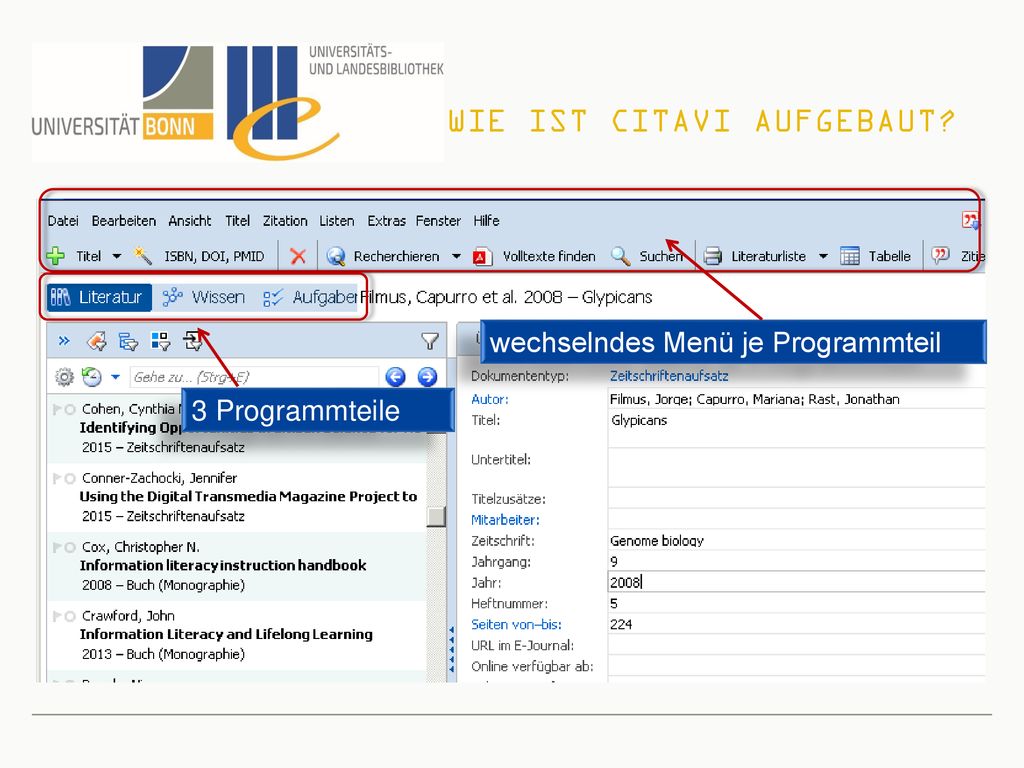Click the Mitarbeiter field label link
This screenshot has height=768, width=1024.
pos(505,520)
